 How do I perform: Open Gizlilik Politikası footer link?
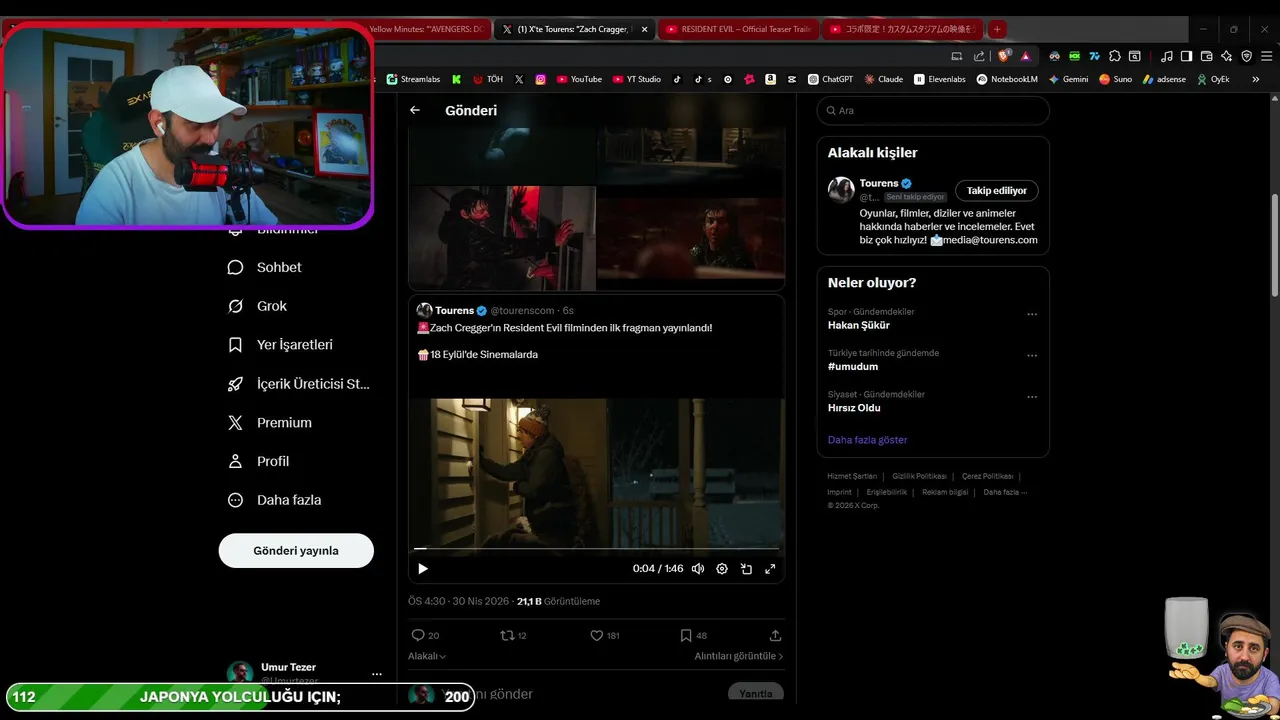coord(919,476)
